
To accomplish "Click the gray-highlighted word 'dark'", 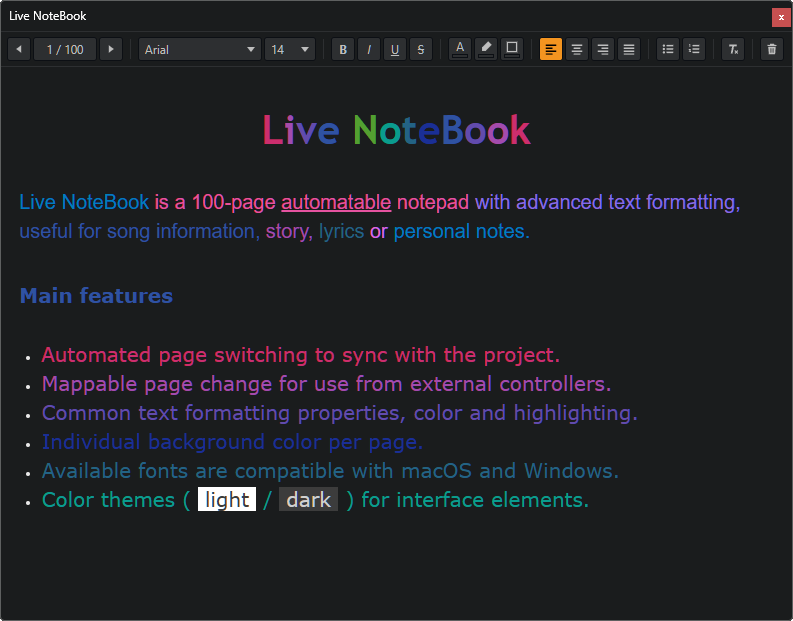I will click(309, 500).
